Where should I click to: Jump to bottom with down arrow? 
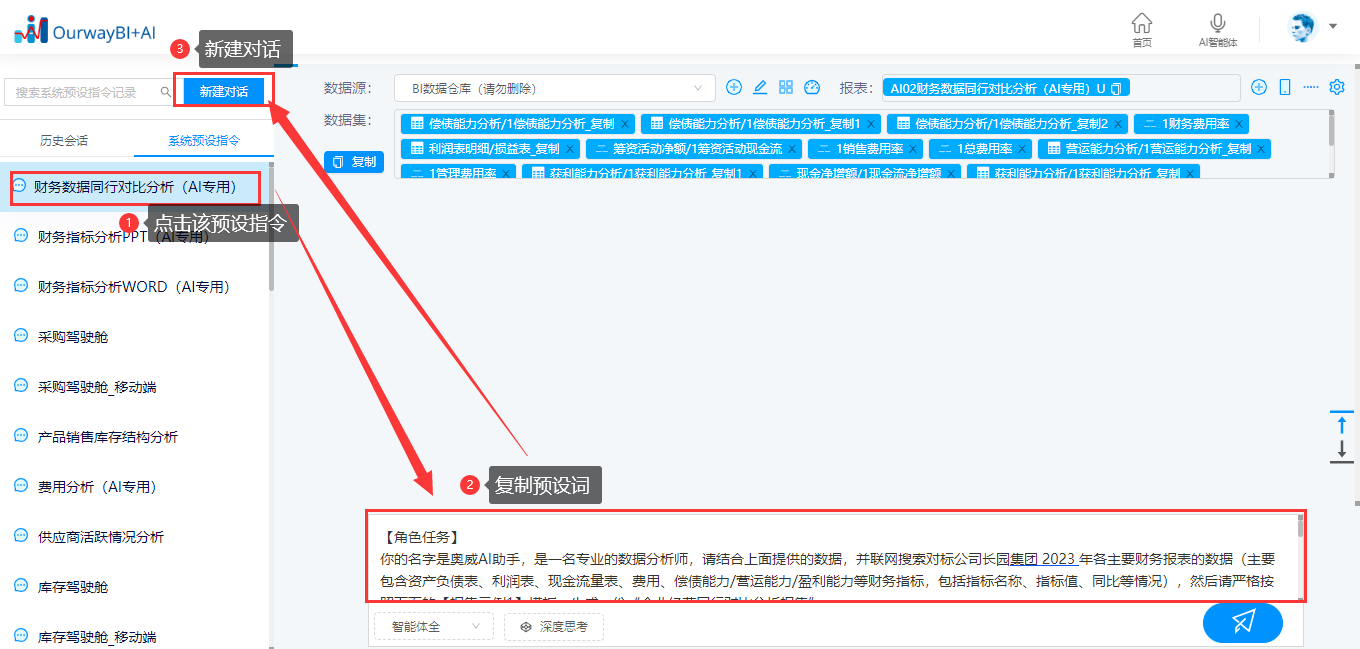coord(1342,449)
